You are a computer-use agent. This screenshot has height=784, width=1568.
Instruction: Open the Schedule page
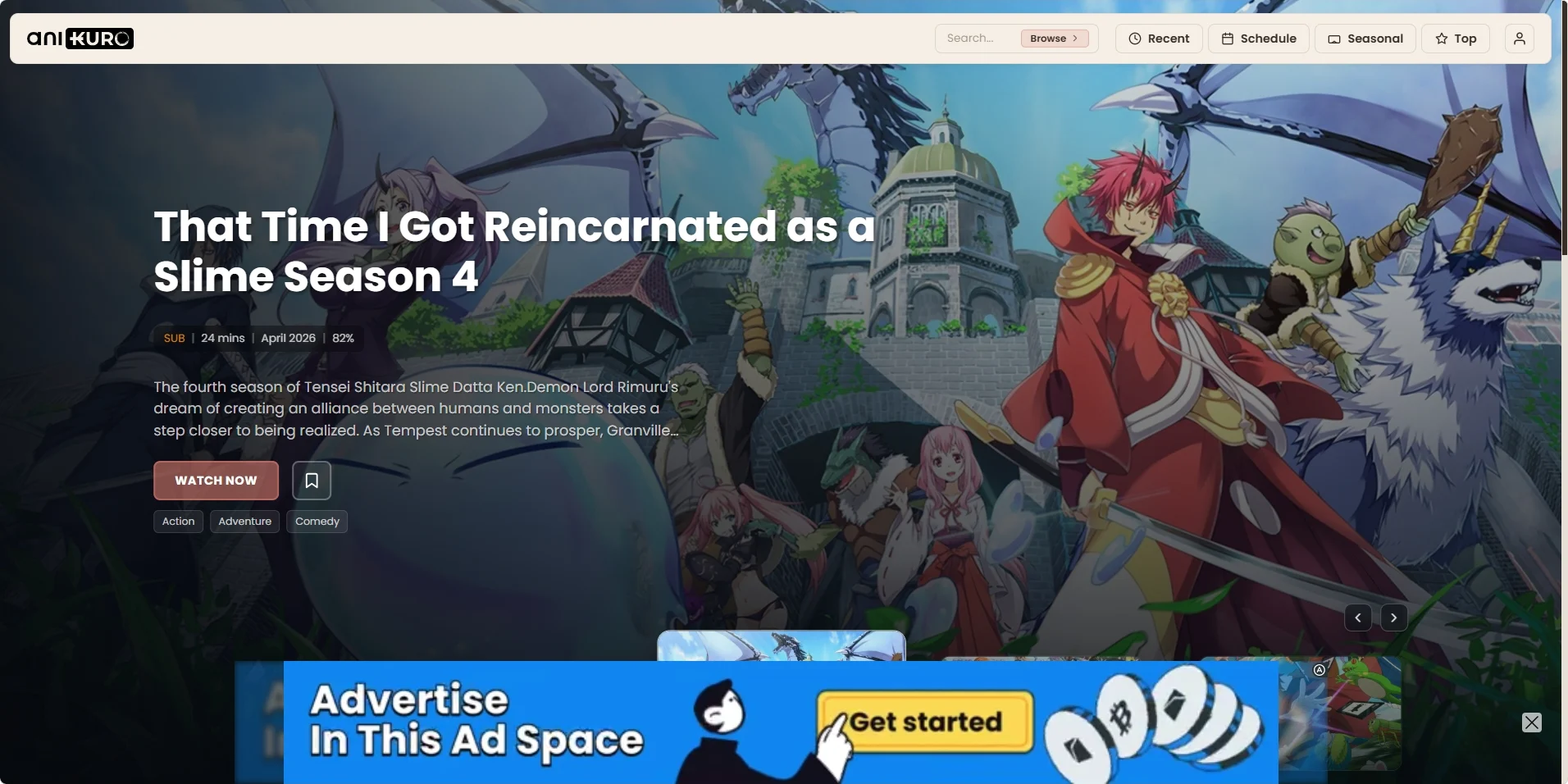point(1259,39)
